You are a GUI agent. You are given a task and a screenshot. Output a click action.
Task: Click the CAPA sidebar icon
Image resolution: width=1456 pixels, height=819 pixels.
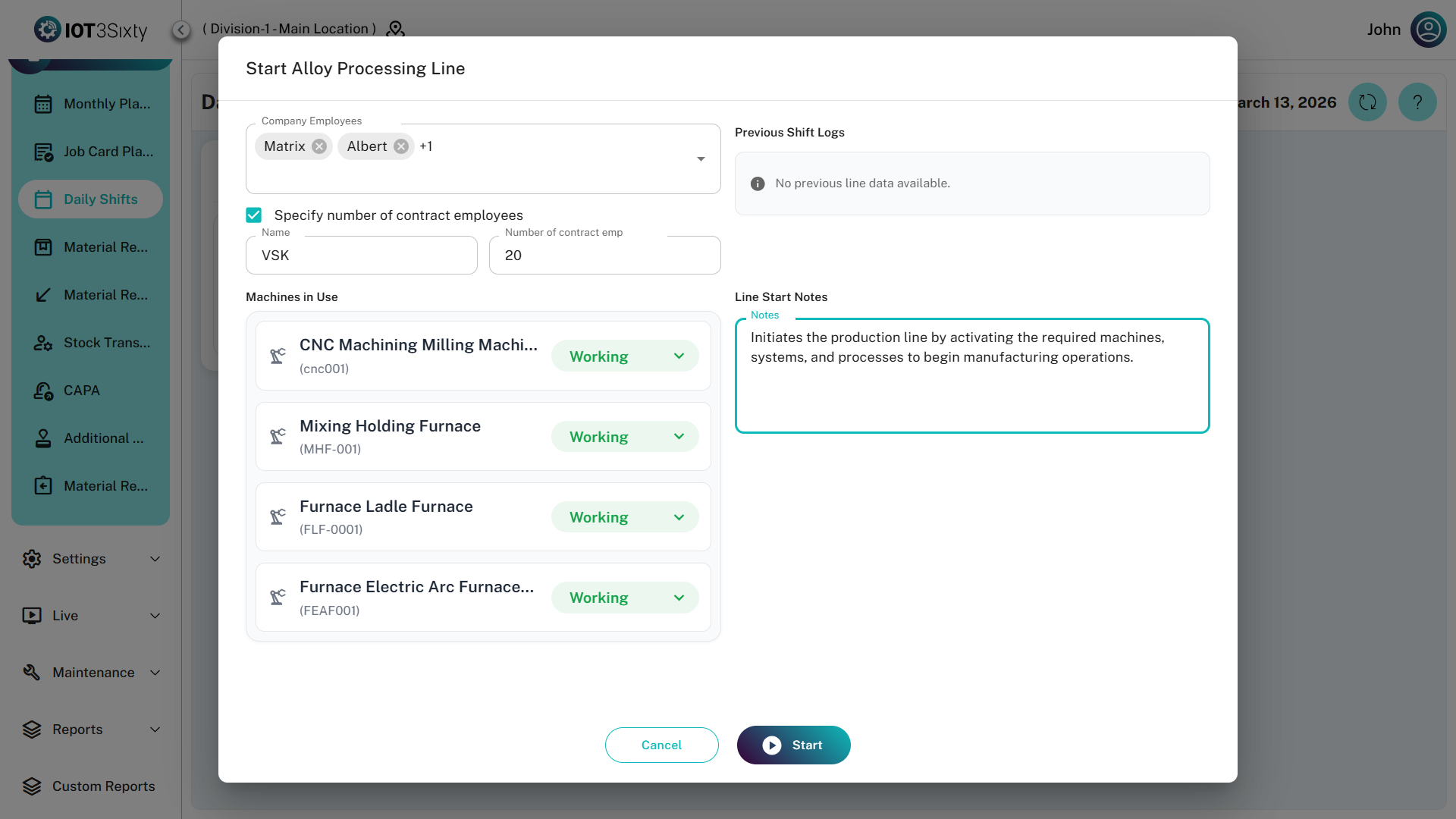[43, 391]
